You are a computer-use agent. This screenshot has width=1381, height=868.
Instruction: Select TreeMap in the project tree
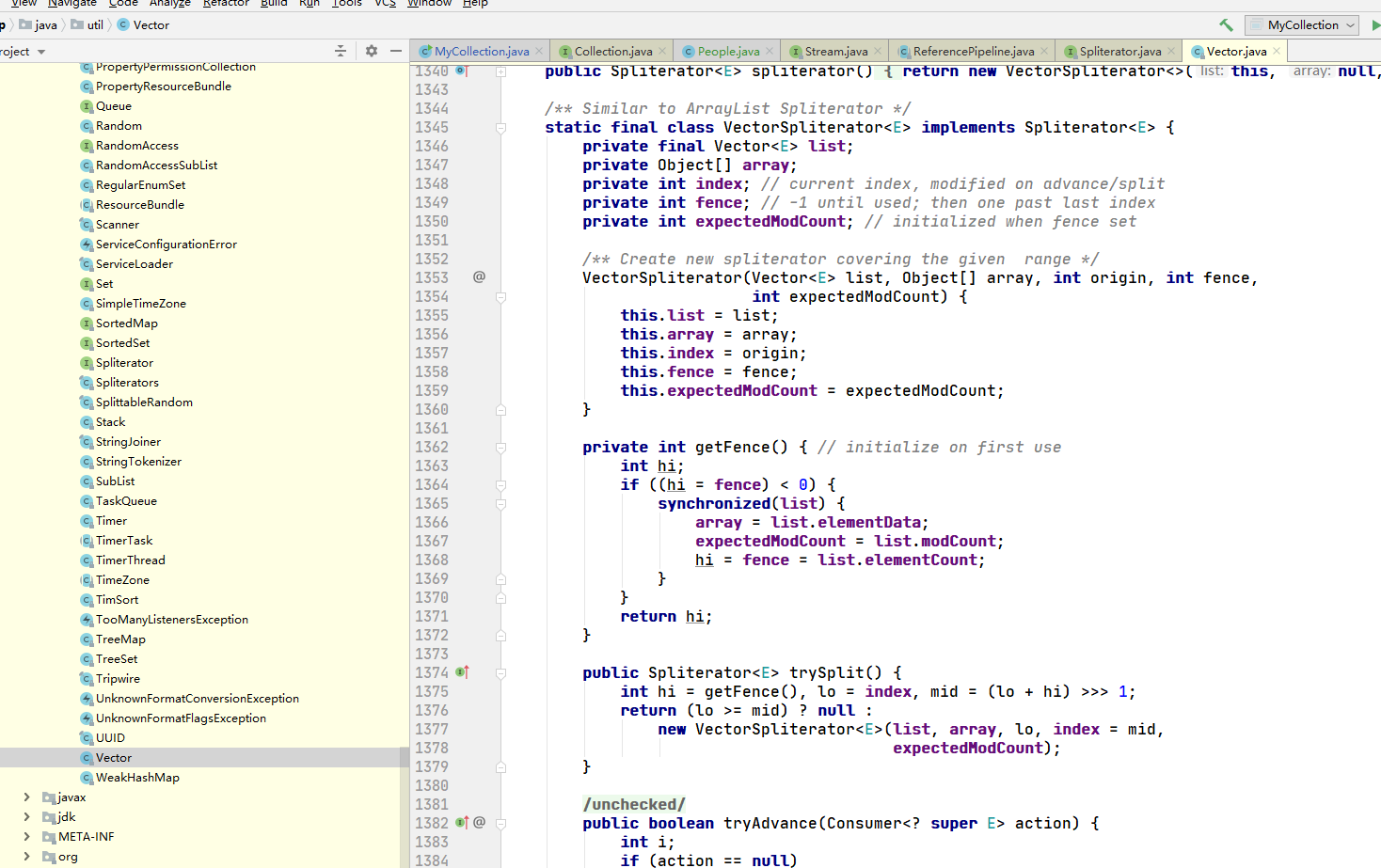(120, 639)
